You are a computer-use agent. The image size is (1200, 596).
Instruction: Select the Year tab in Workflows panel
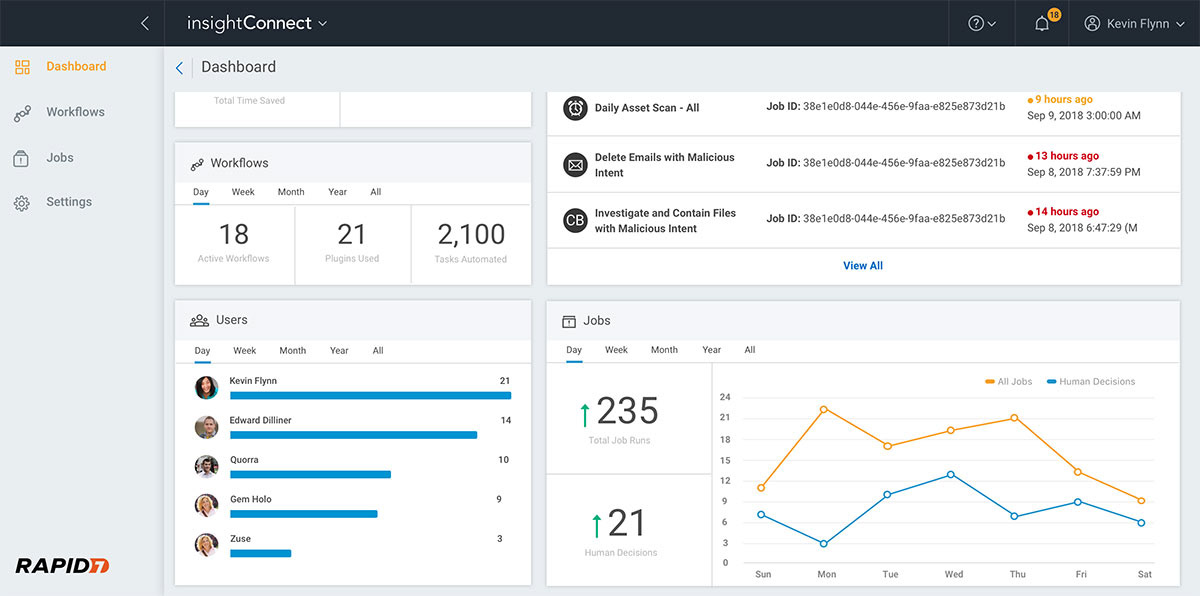(337, 192)
